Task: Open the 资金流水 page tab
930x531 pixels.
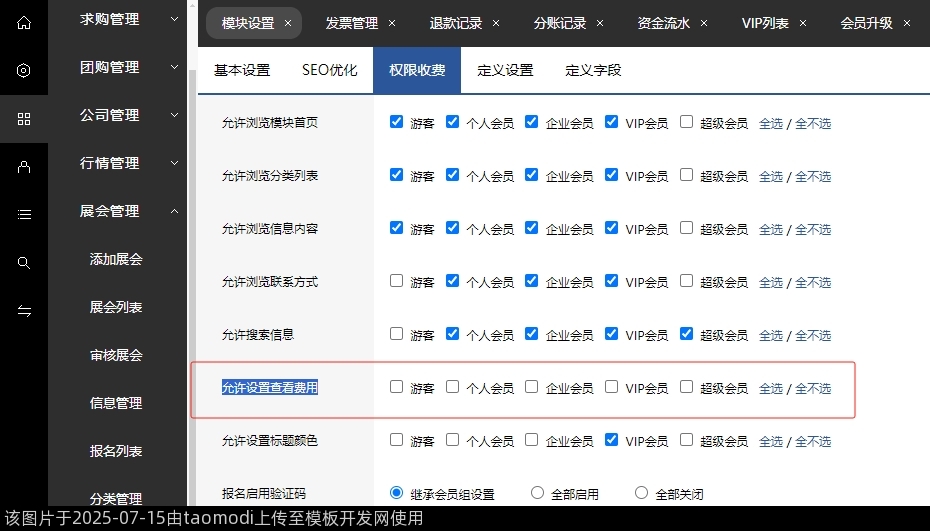Action: [664, 23]
